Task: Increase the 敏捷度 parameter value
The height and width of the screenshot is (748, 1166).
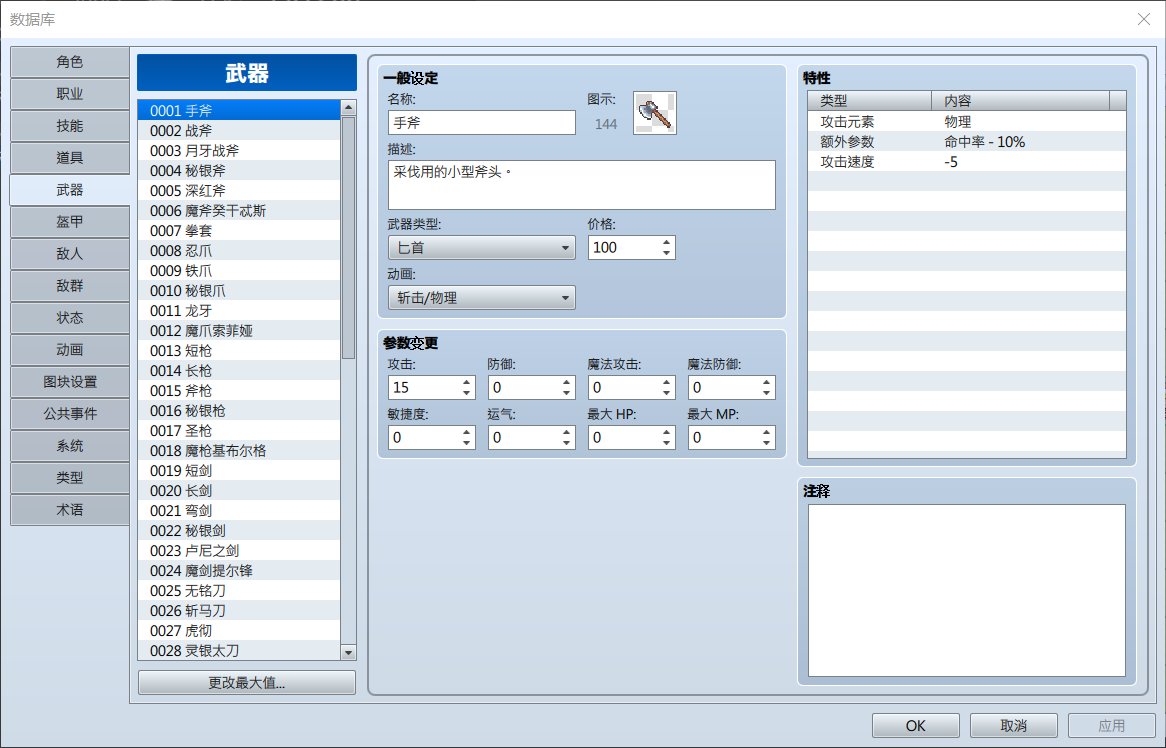Action: point(466,432)
